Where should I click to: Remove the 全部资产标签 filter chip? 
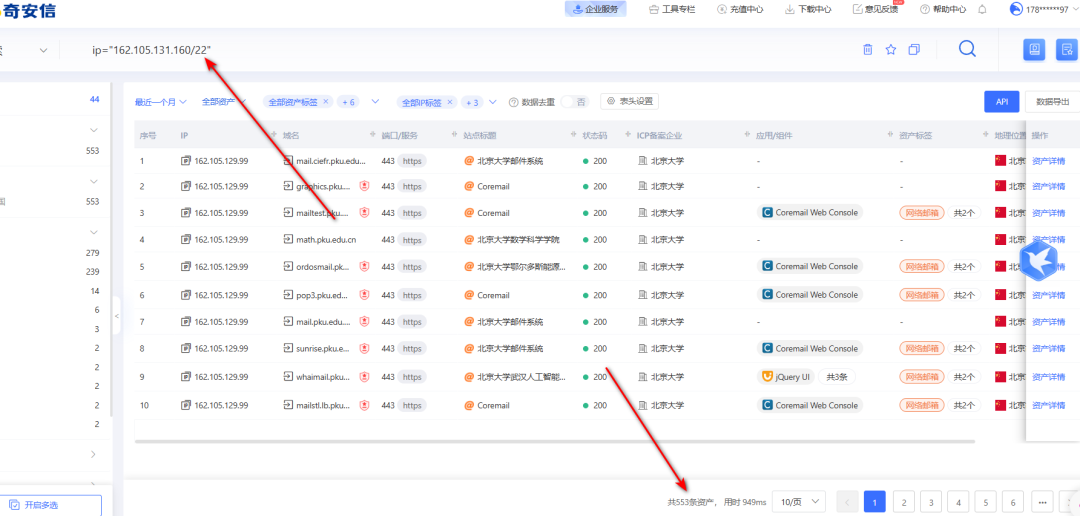tap(326, 101)
